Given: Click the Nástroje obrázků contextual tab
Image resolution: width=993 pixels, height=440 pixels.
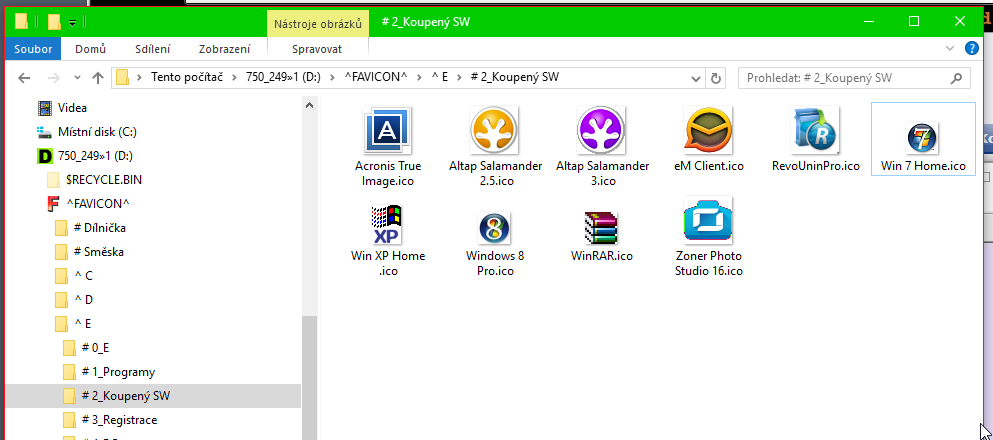Looking at the screenshot, I should coord(318,24).
